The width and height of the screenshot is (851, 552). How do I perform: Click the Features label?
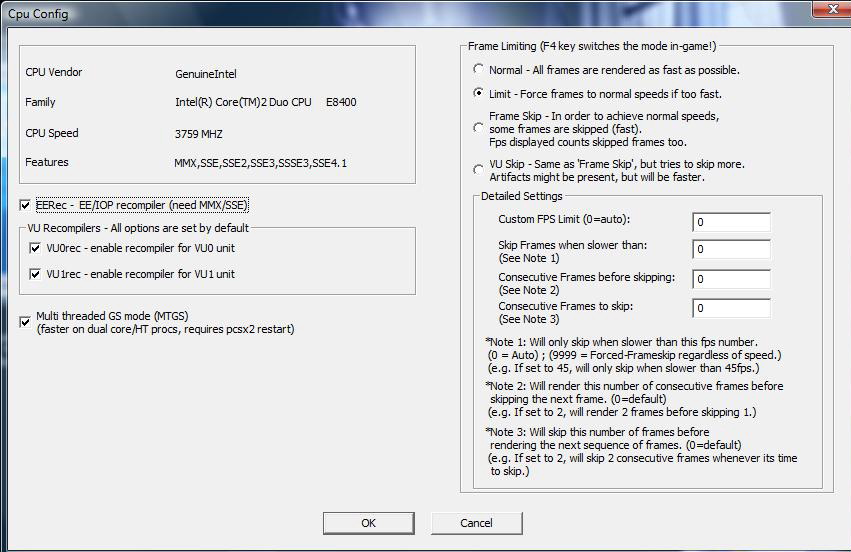pos(47,162)
